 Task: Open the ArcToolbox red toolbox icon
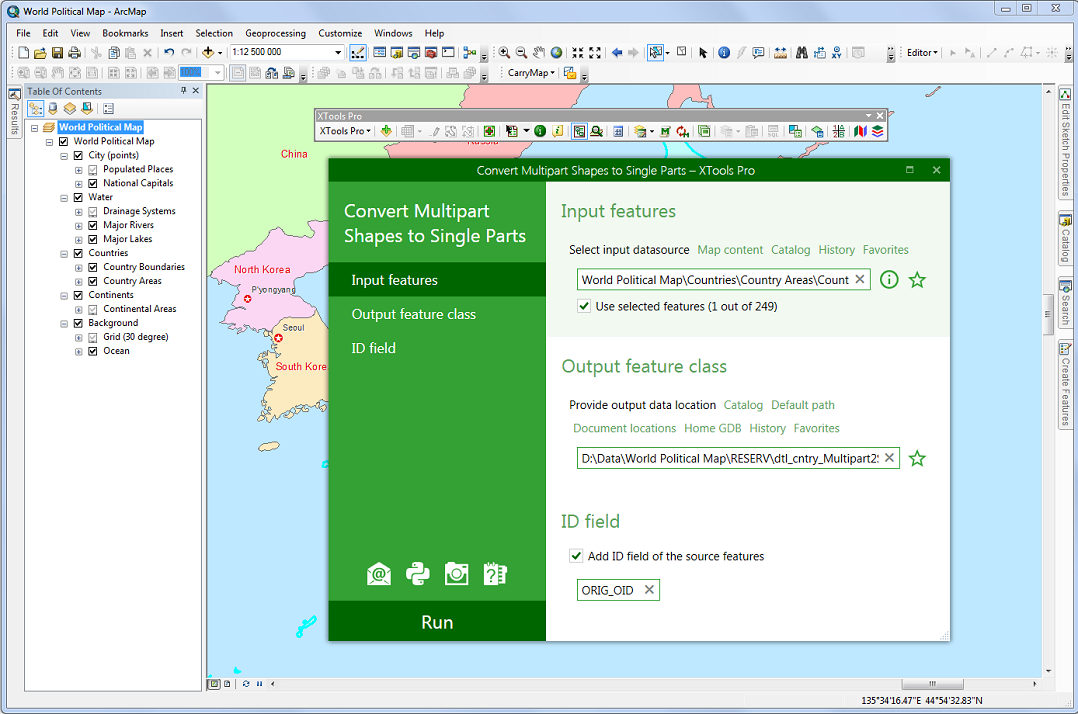(431, 53)
